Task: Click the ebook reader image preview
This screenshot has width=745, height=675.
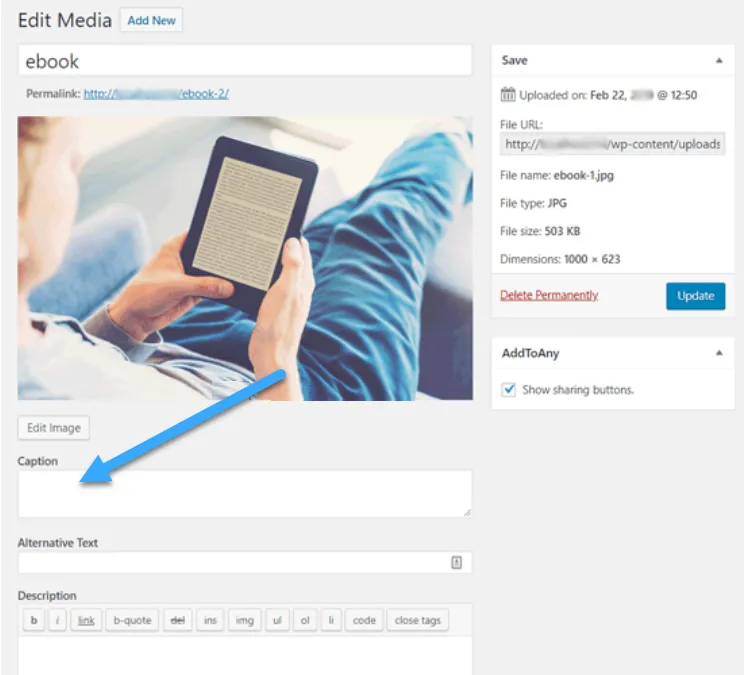Action: 245,258
